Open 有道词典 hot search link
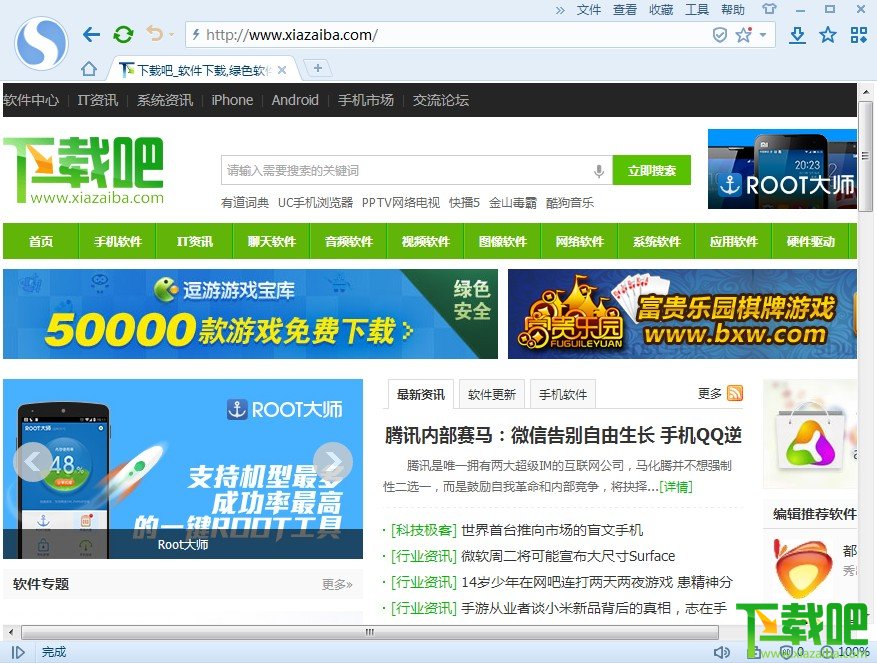877x663 pixels. click(245, 203)
